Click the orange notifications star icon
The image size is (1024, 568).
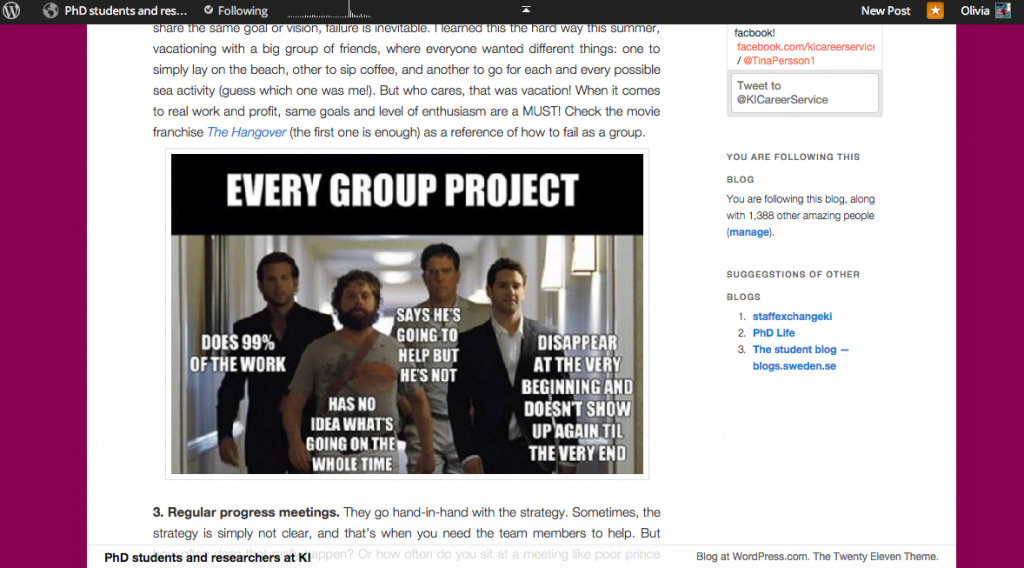click(x=935, y=11)
